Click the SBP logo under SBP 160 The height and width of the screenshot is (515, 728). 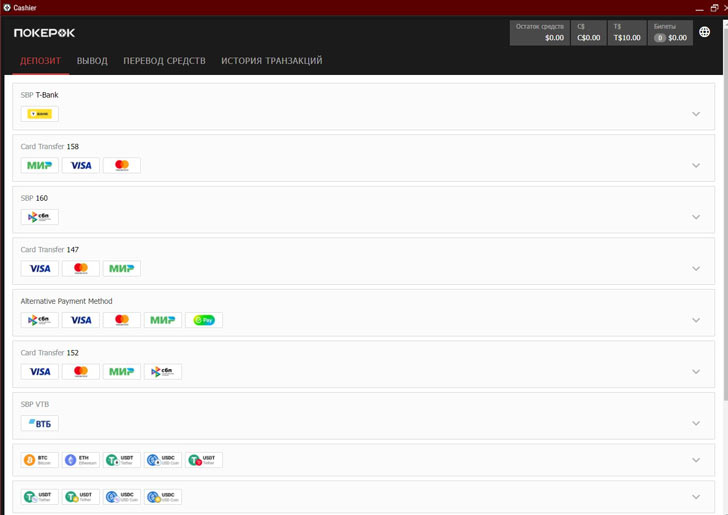pyautogui.click(x=40, y=217)
